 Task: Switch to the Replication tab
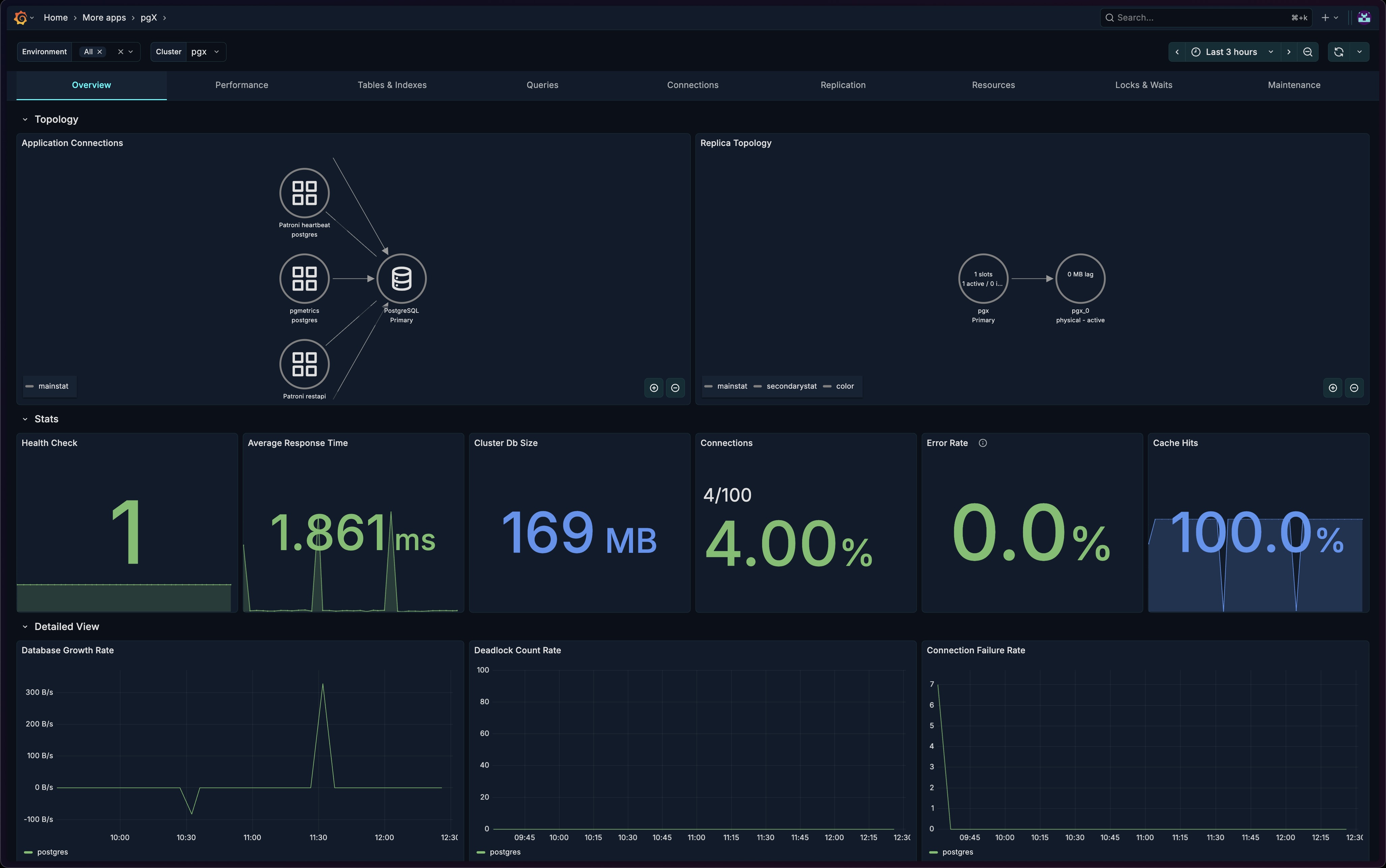843,85
